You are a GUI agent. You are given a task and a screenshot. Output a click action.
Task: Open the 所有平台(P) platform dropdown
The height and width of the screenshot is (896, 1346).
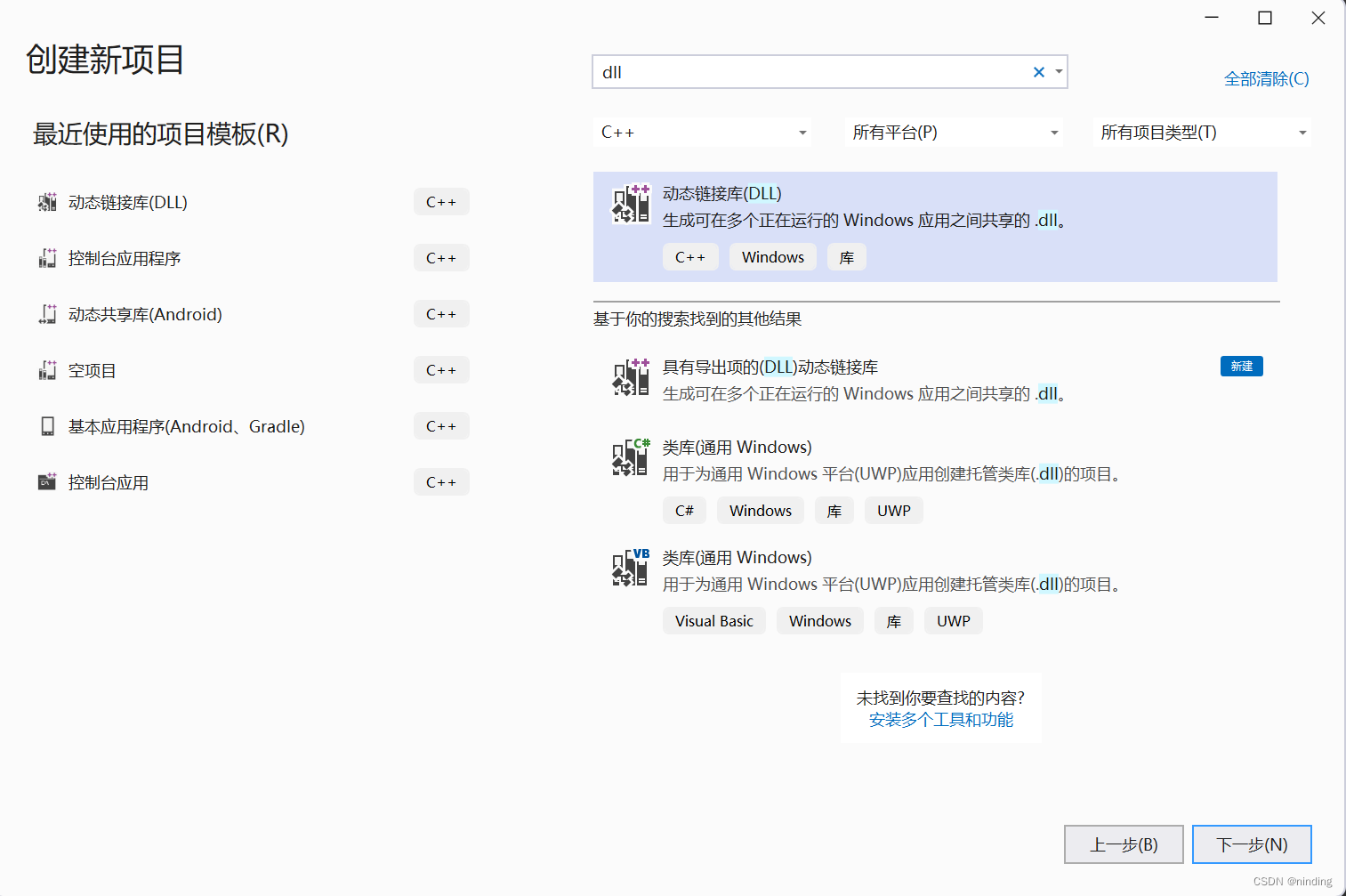coord(1053,132)
